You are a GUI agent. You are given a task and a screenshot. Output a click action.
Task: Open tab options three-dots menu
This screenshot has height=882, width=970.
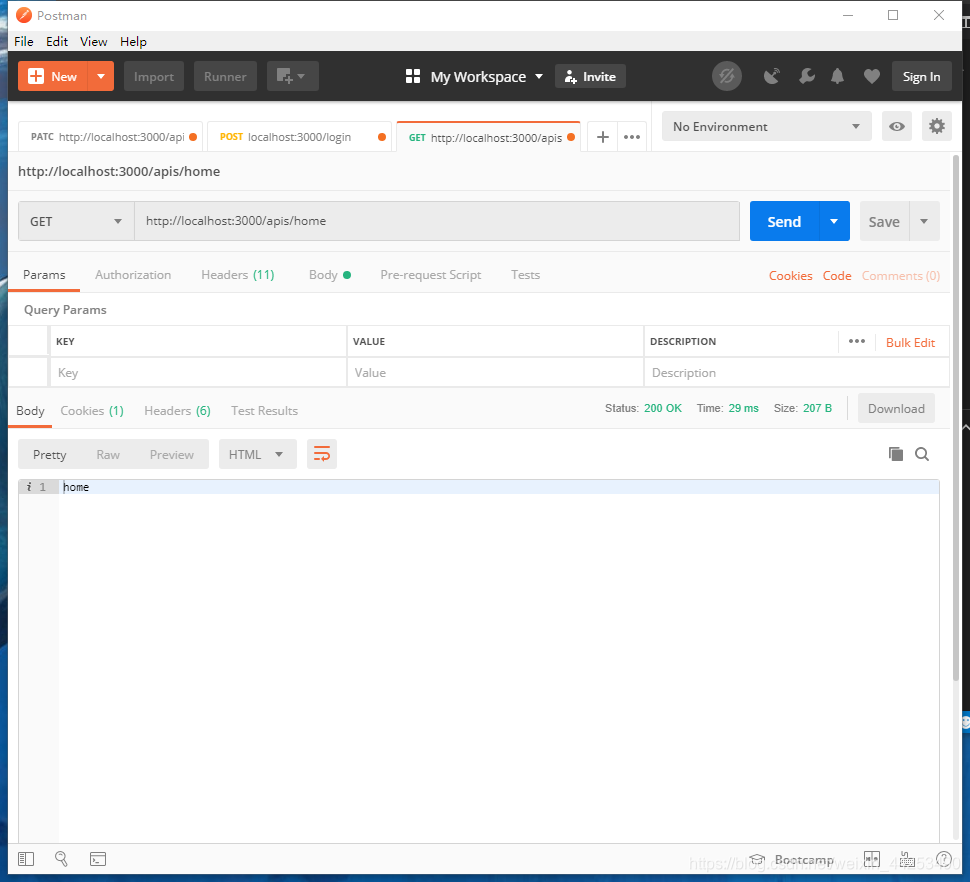click(632, 137)
